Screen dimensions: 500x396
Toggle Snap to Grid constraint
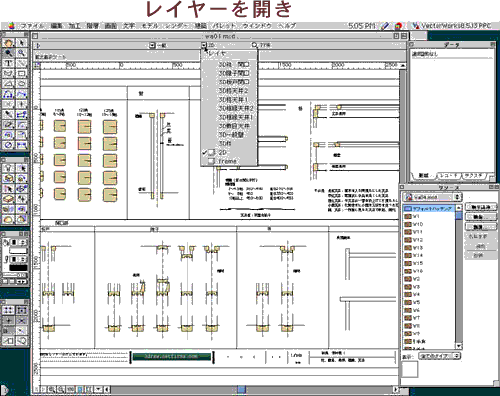point(8,310)
